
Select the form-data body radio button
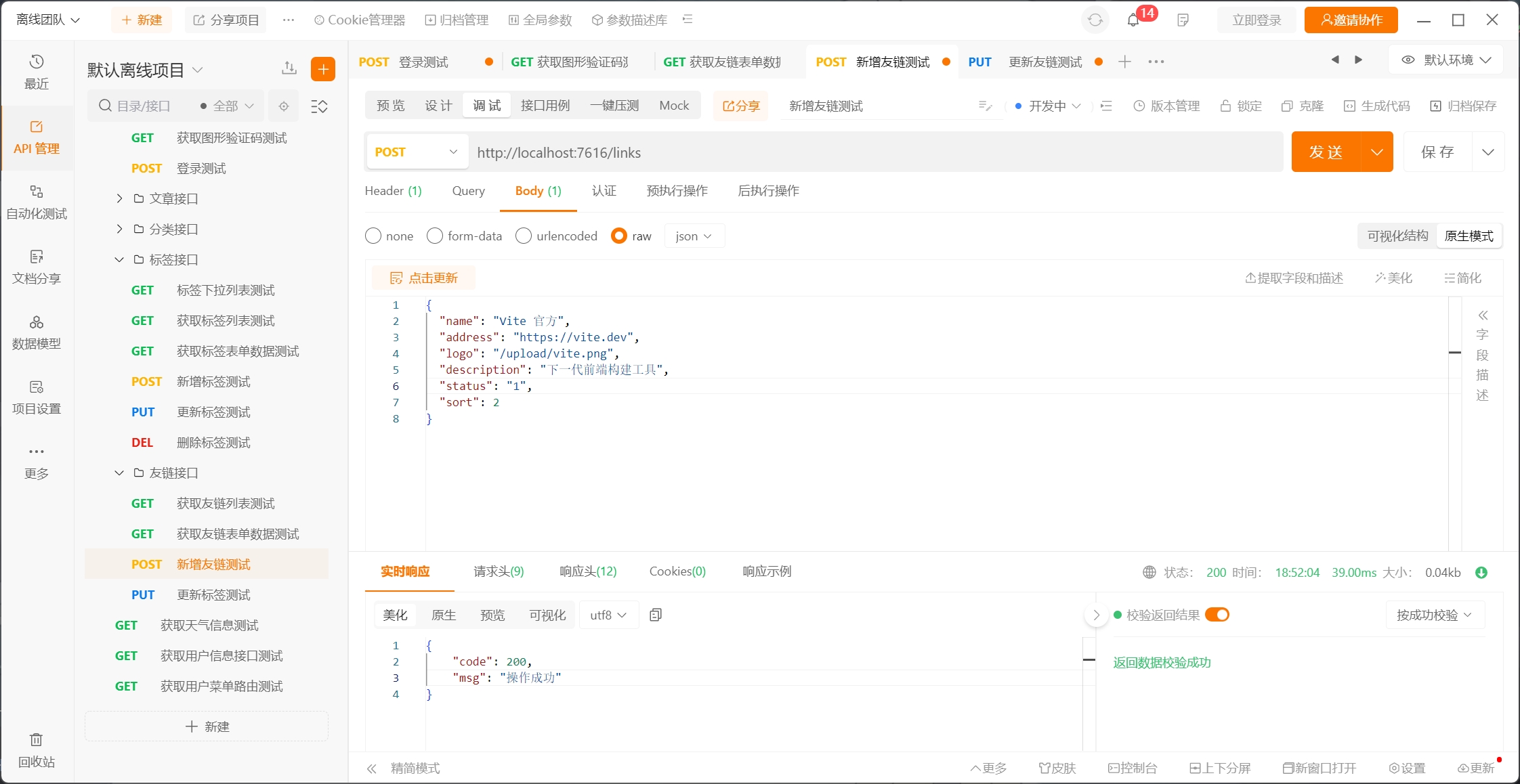[435, 236]
